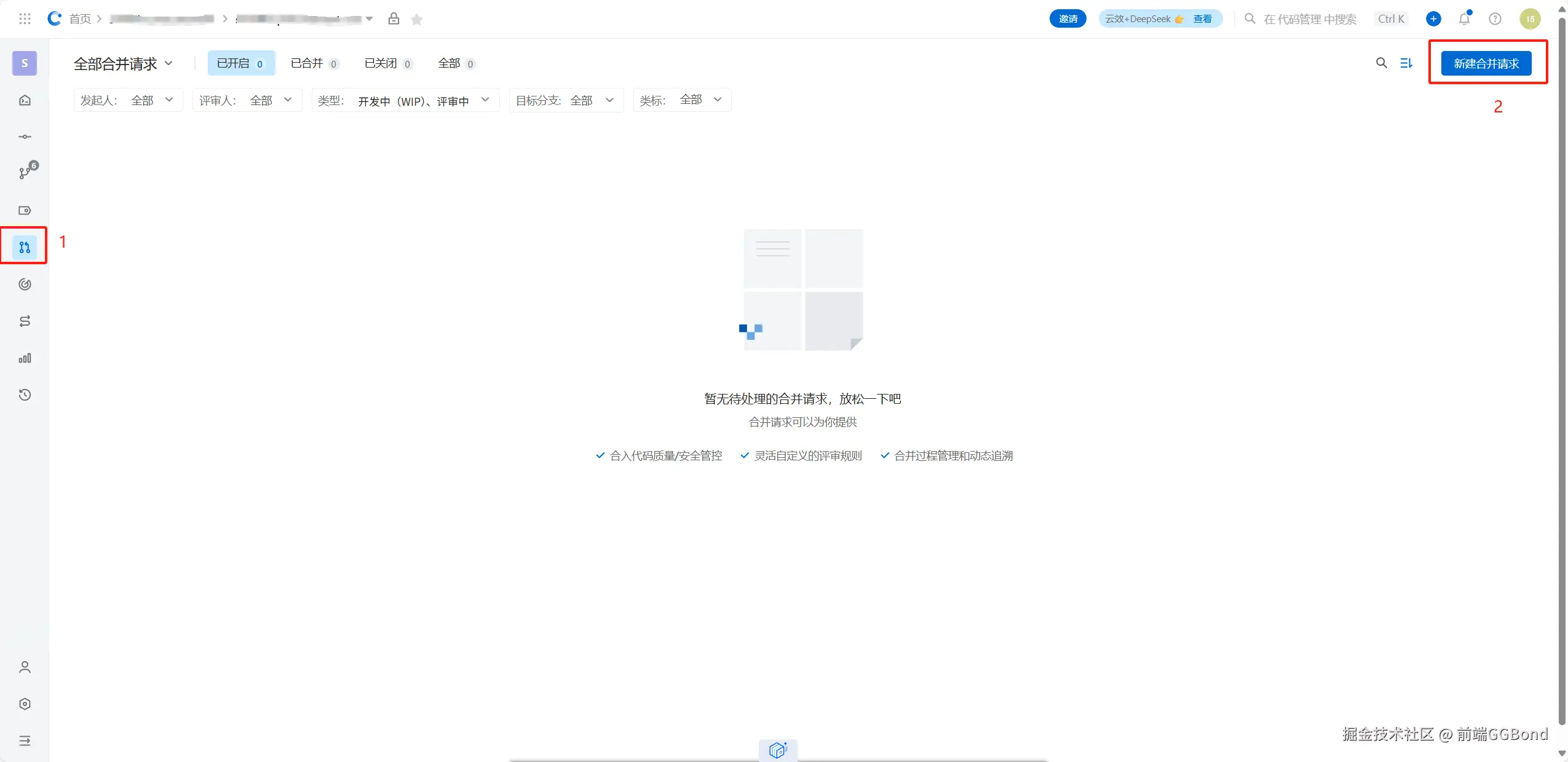
Task: Open the merge requests sidebar icon
Action: coord(25,247)
